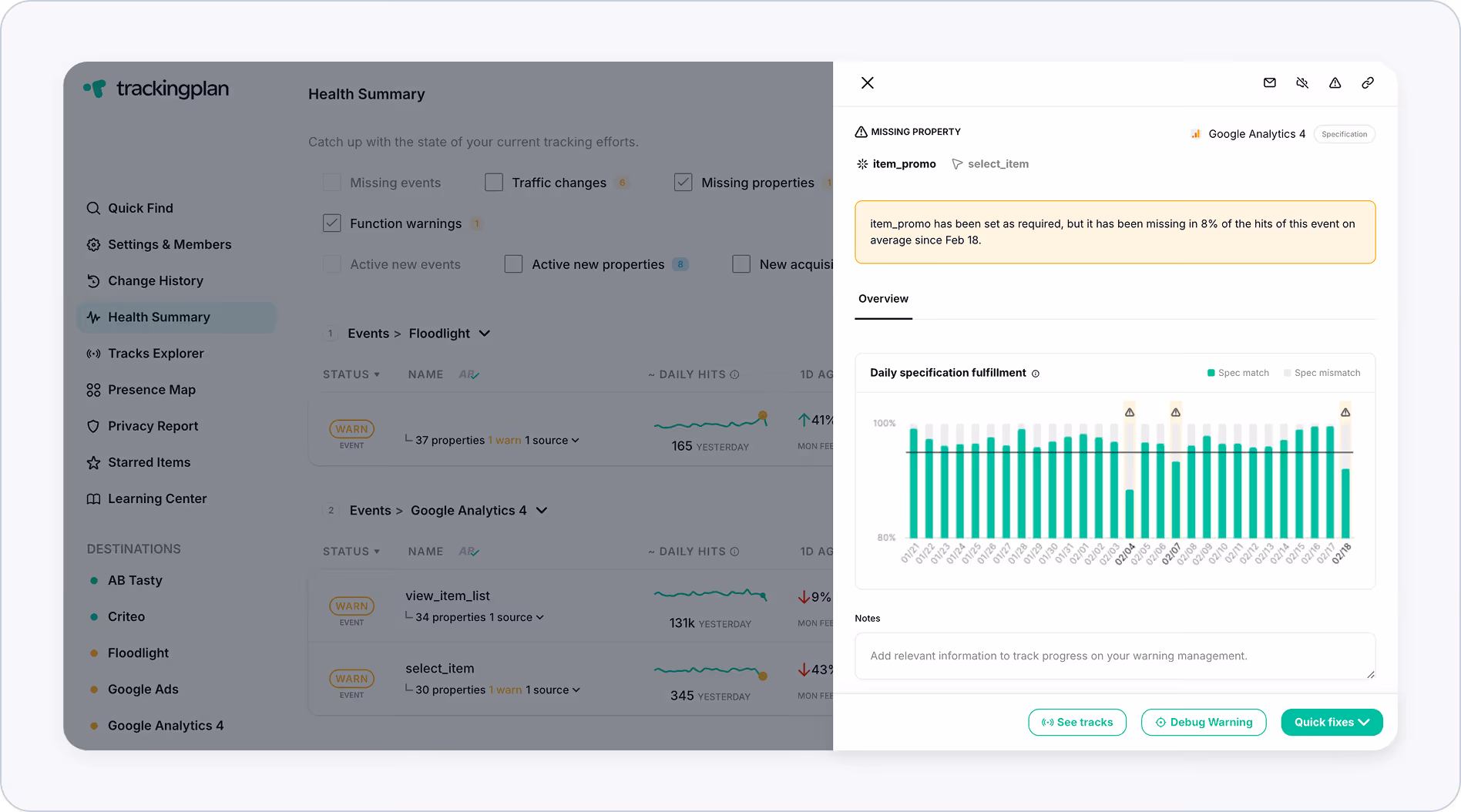Click the See tracks button

point(1077,723)
